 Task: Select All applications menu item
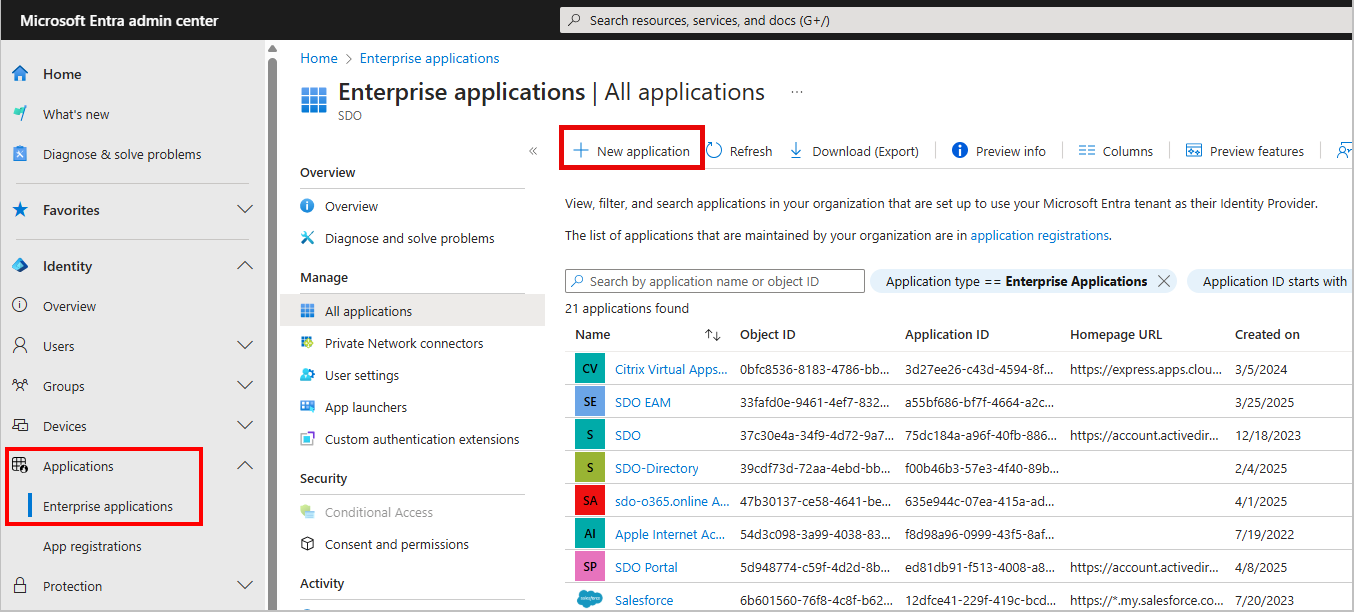click(x=412, y=311)
